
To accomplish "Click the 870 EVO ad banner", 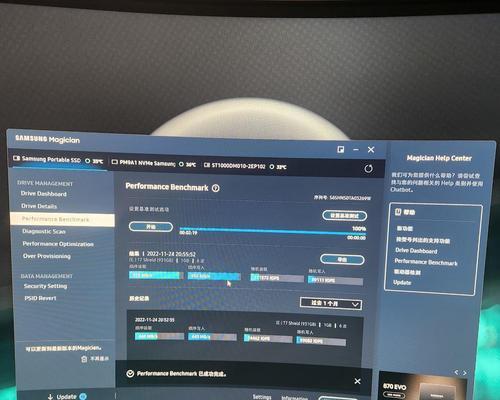I will pos(422,386).
